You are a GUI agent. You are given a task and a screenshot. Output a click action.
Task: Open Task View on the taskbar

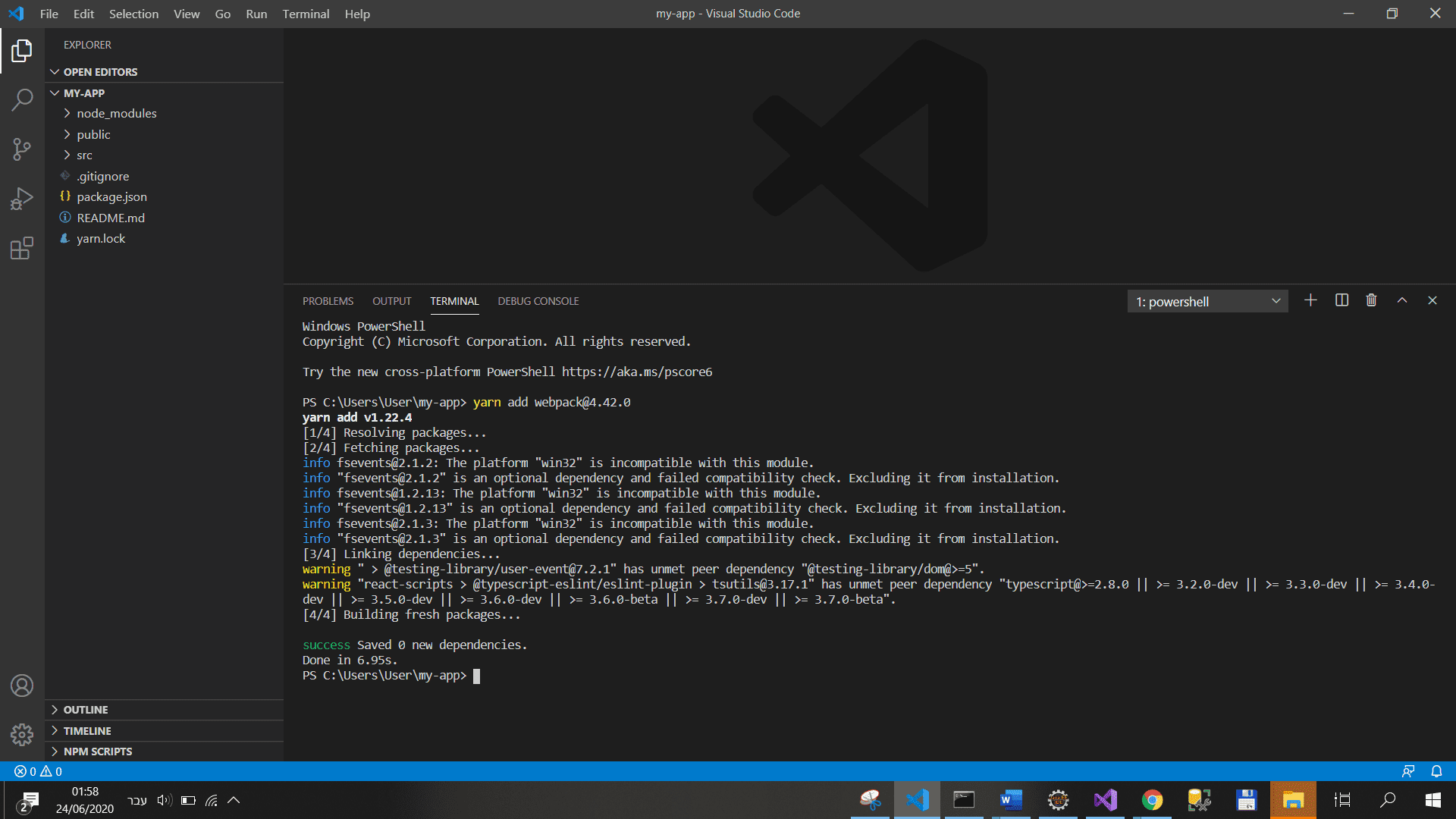1342,800
